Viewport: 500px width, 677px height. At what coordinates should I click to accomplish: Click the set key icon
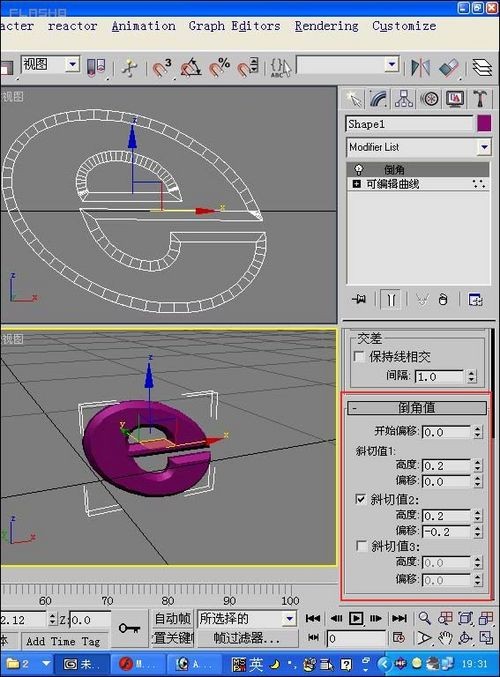pyautogui.click(x=130, y=628)
